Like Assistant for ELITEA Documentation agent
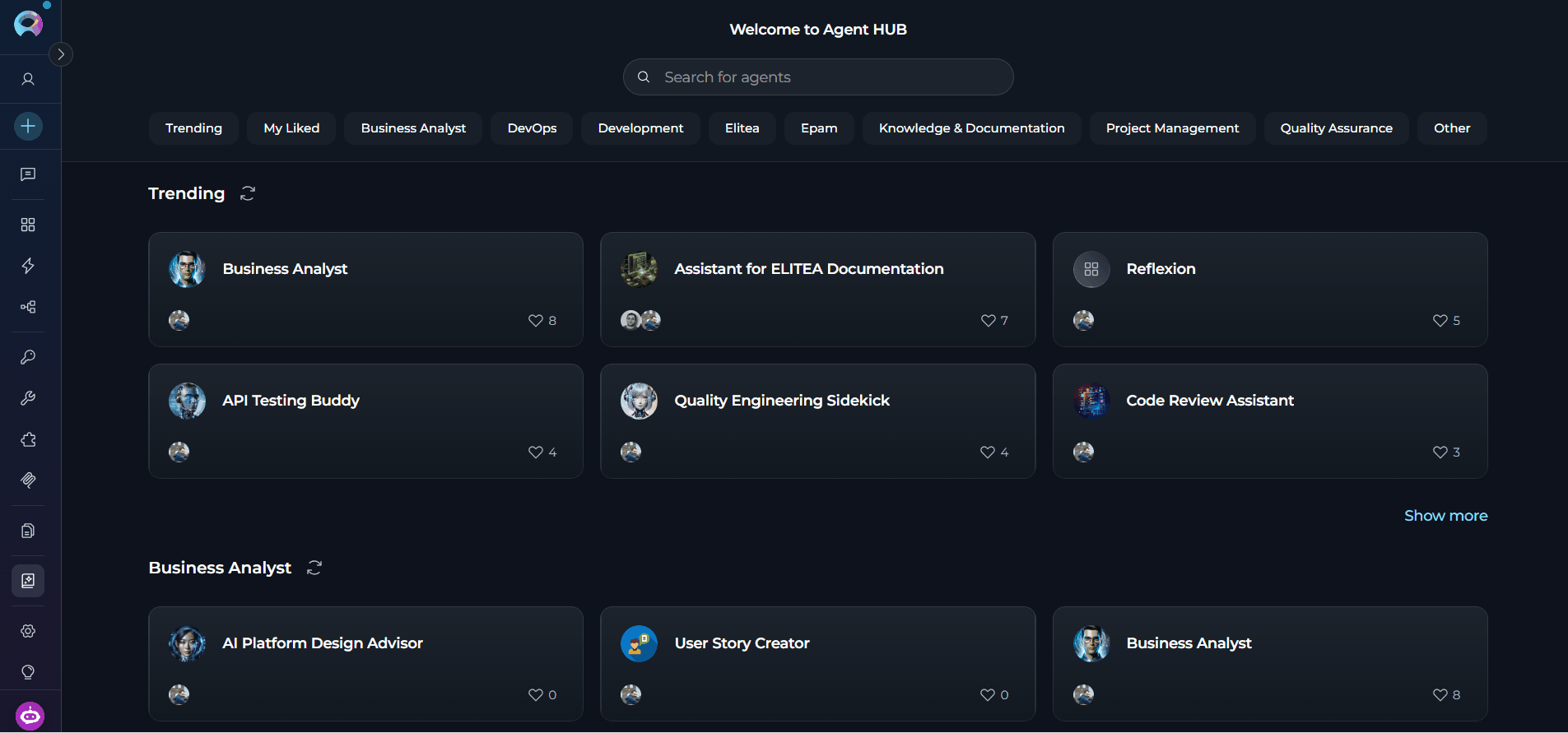 pyautogui.click(x=989, y=321)
